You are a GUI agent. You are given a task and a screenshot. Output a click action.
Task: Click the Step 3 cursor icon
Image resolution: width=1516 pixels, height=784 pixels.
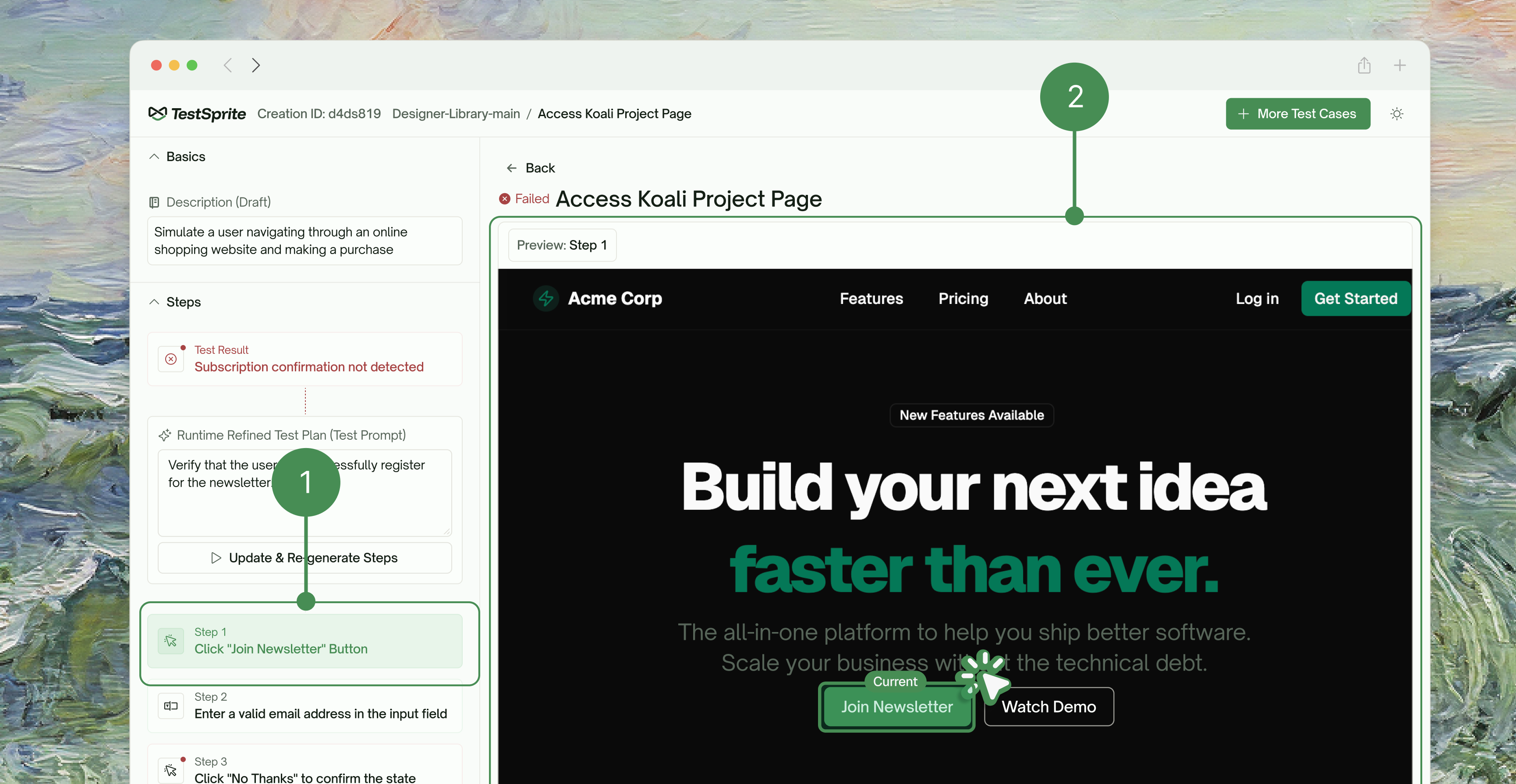coord(171,770)
